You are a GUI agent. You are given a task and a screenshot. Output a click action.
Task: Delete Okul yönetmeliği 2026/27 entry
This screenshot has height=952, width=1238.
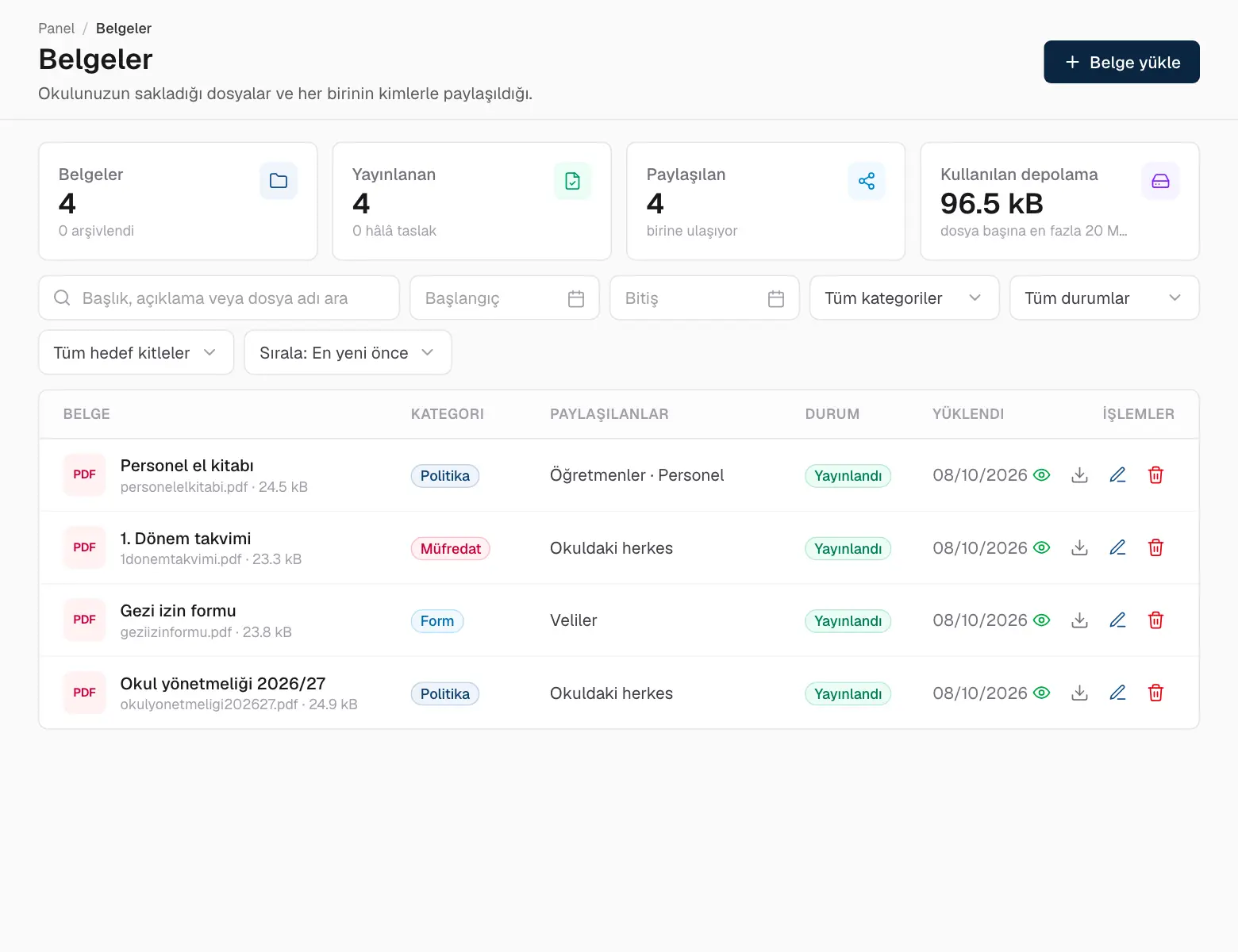click(x=1155, y=693)
